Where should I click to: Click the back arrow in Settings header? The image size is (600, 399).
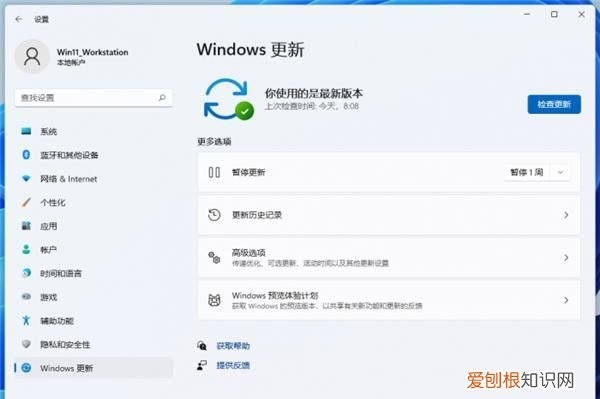click(18, 19)
